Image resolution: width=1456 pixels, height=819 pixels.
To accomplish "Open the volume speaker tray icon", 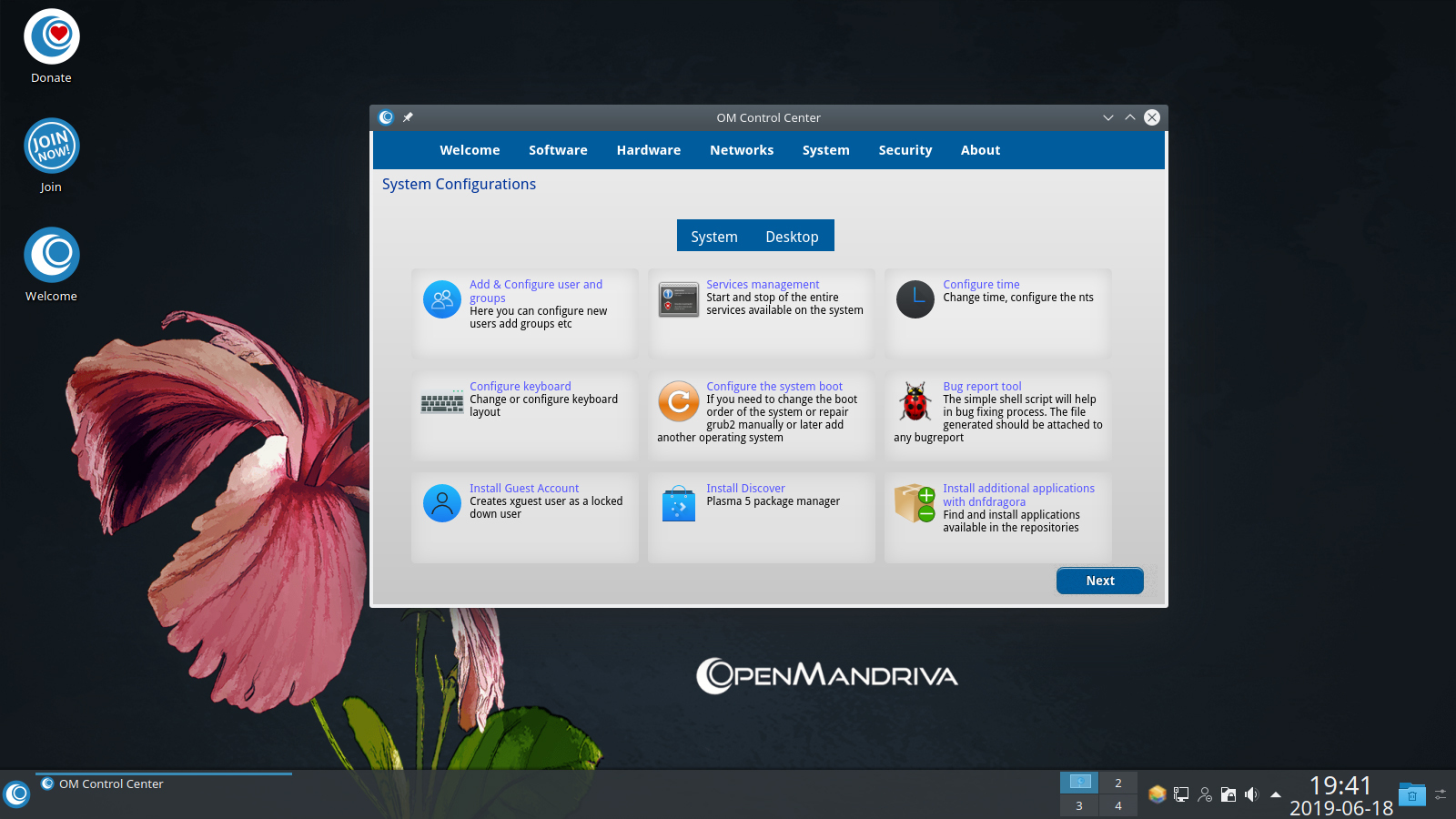I will click(x=1252, y=794).
